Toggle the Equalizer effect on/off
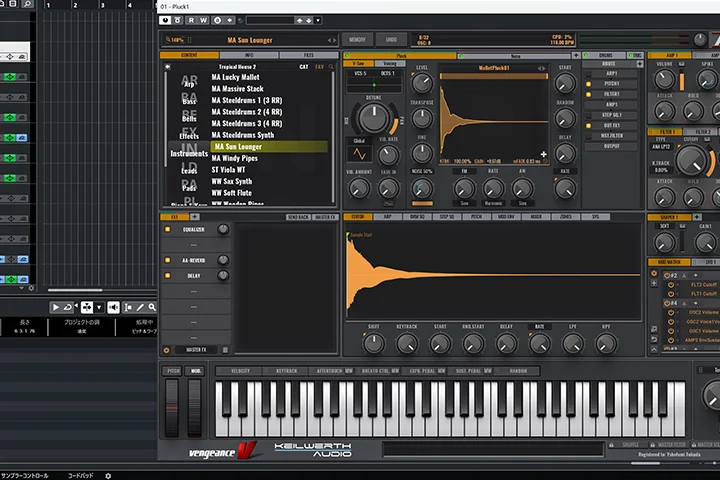The image size is (720, 480). [168, 229]
